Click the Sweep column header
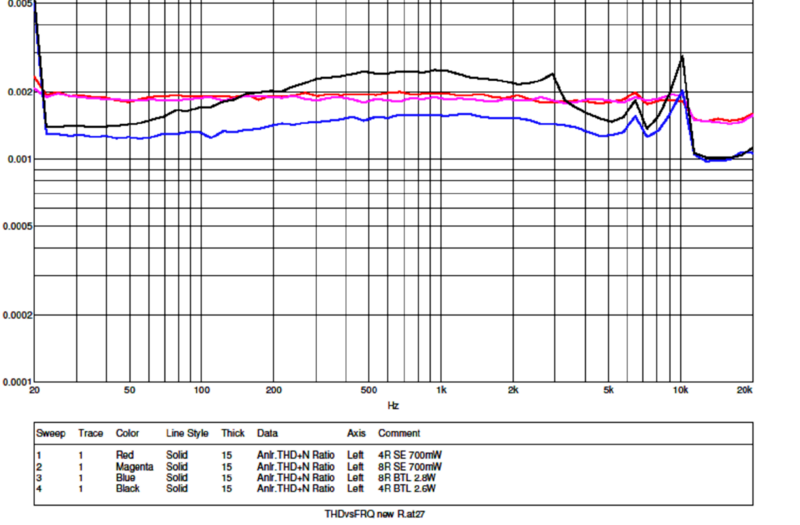The image size is (800, 525). point(51,434)
